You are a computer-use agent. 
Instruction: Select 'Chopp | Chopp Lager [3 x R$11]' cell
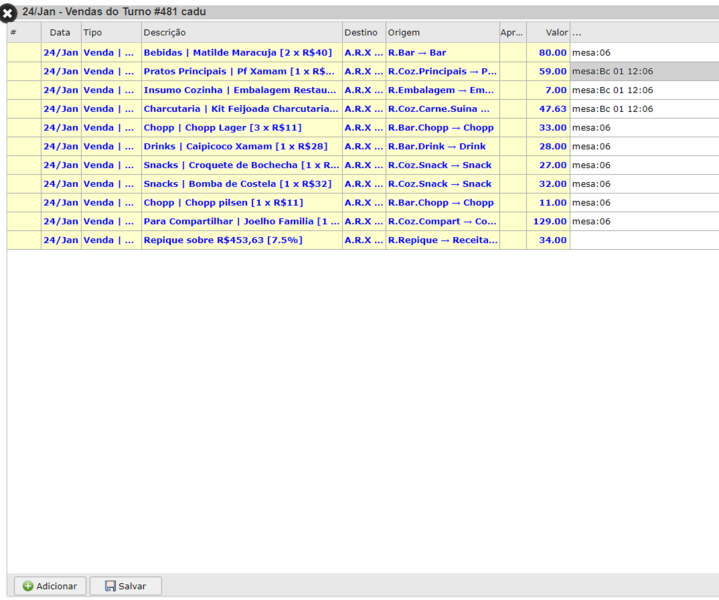[242, 128]
